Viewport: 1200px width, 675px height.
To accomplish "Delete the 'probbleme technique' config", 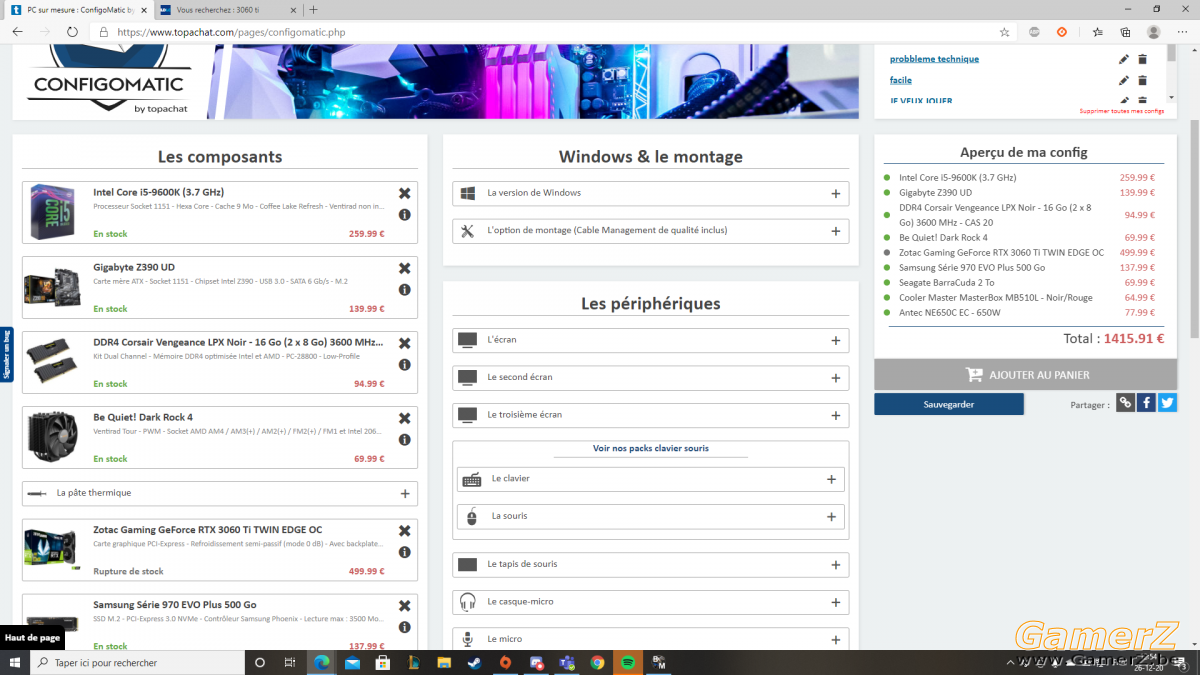I will tap(1142, 59).
